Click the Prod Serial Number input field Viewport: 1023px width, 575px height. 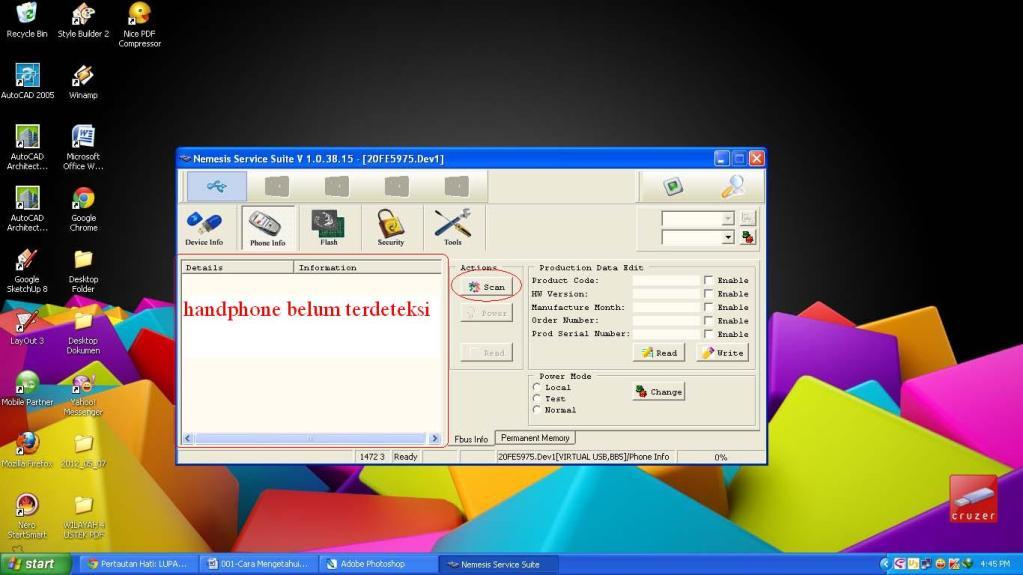click(x=666, y=334)
